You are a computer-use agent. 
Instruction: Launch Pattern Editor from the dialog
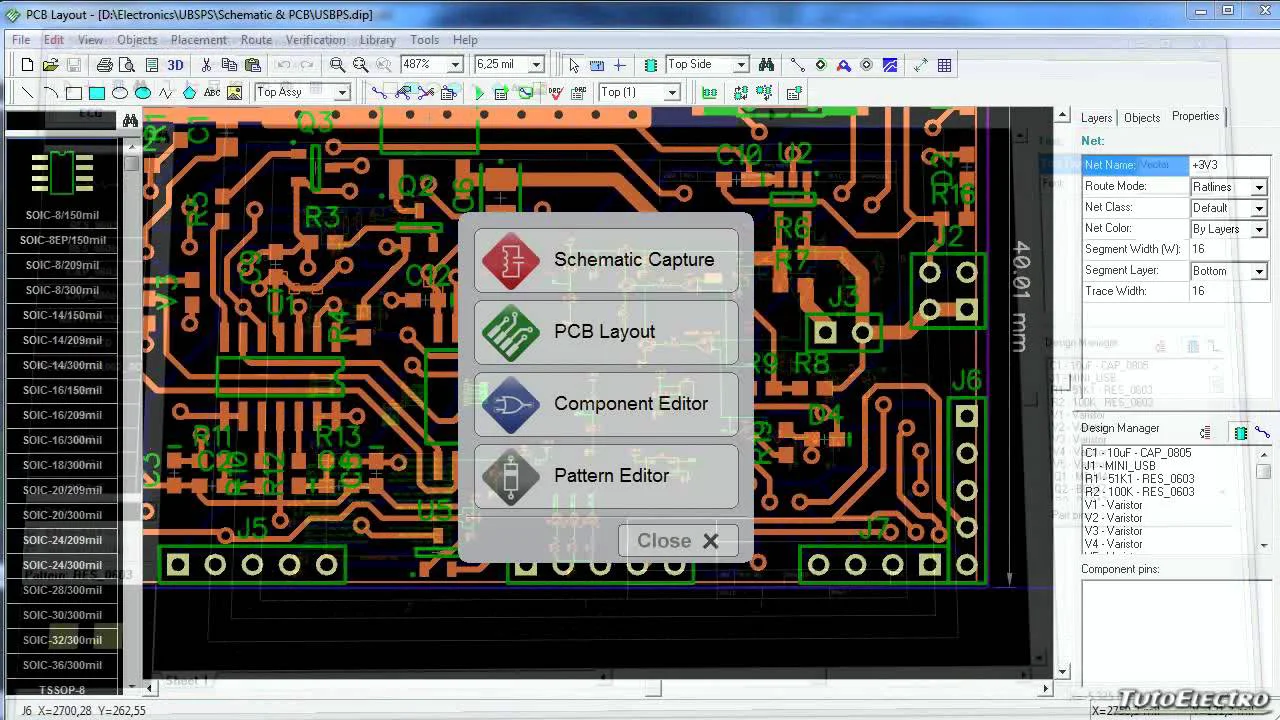click(606, 476)
